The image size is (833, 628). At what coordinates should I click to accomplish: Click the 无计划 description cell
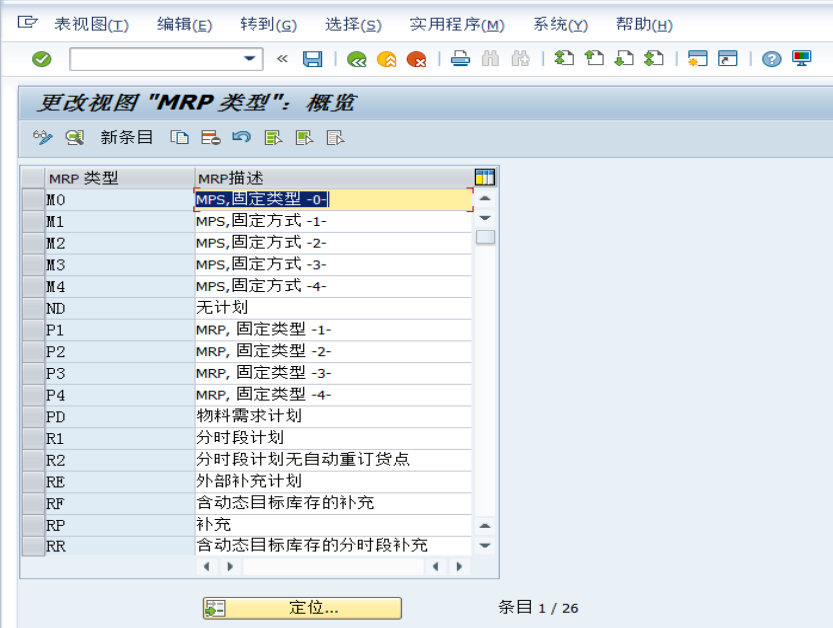(x=333, y=308)
